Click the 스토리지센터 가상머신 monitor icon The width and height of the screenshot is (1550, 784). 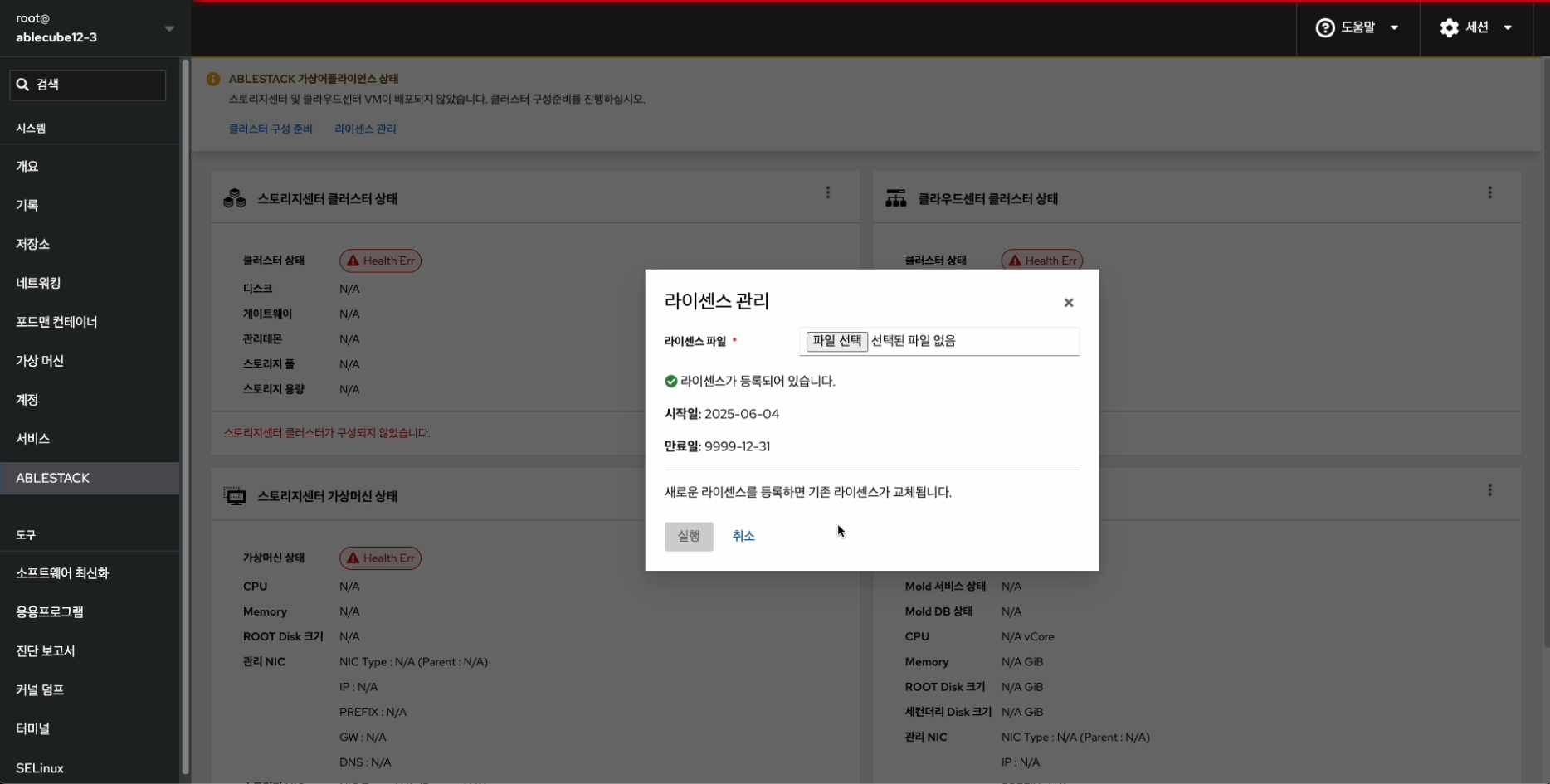click(x=235, y=496)
